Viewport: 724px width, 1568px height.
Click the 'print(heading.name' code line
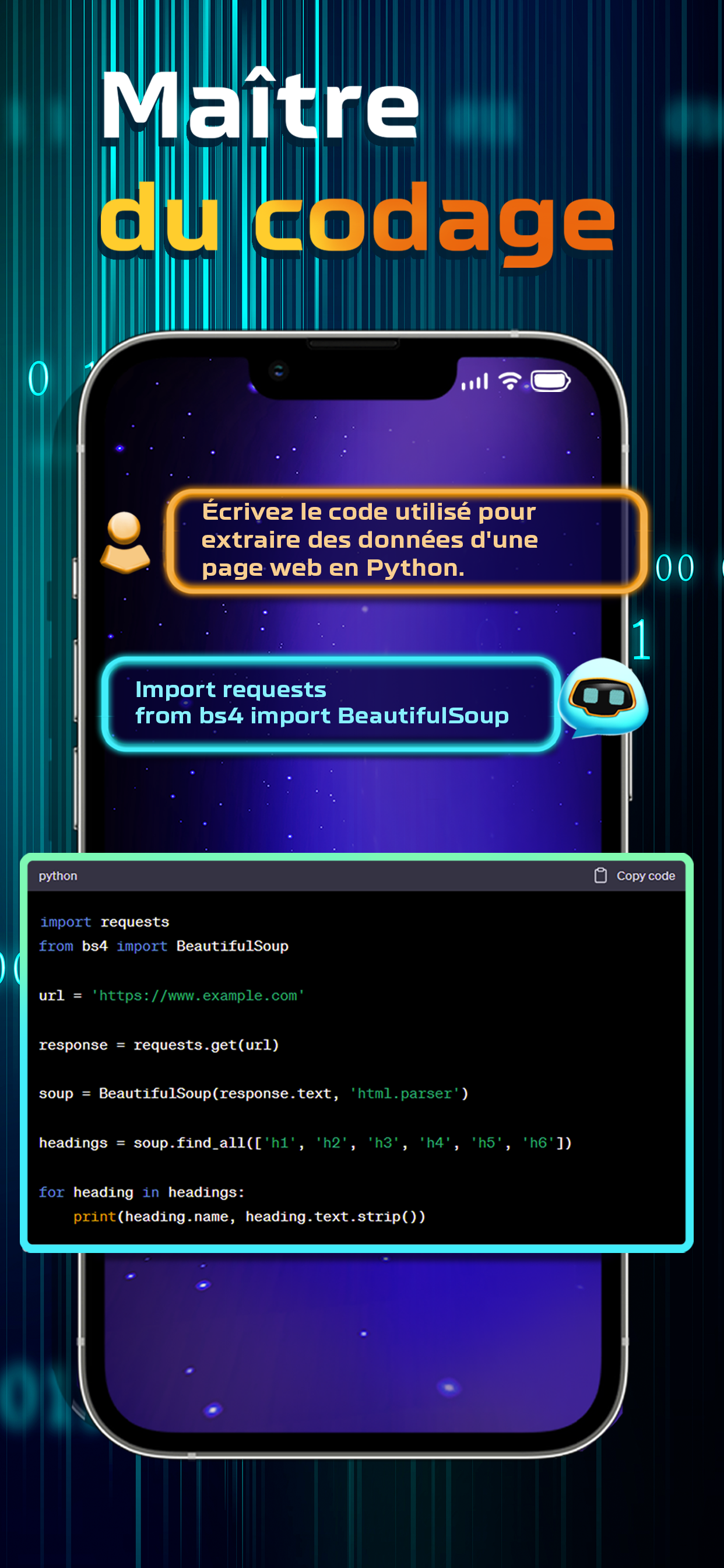[x=249, y=1216]
